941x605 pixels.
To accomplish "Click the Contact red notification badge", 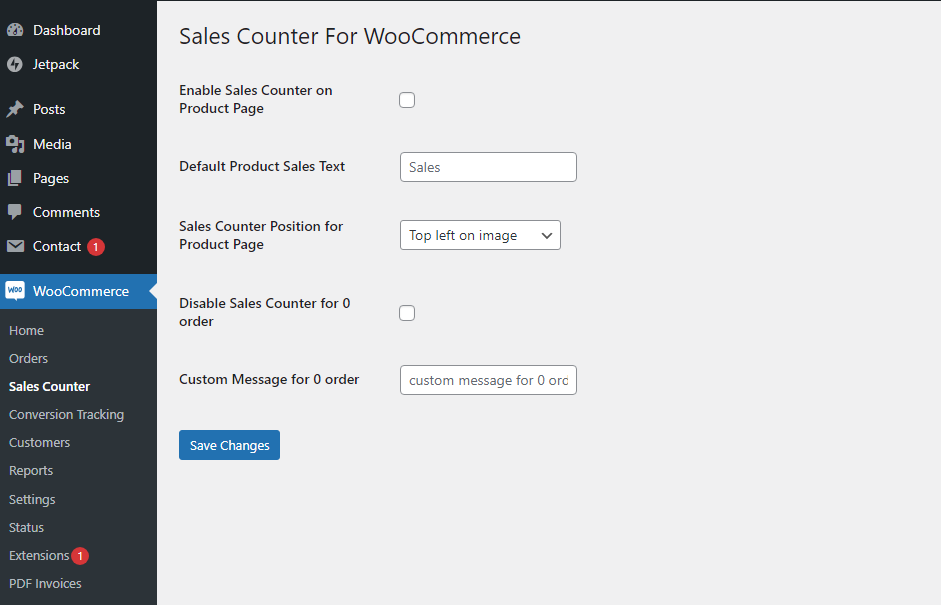I will (95, 247).
